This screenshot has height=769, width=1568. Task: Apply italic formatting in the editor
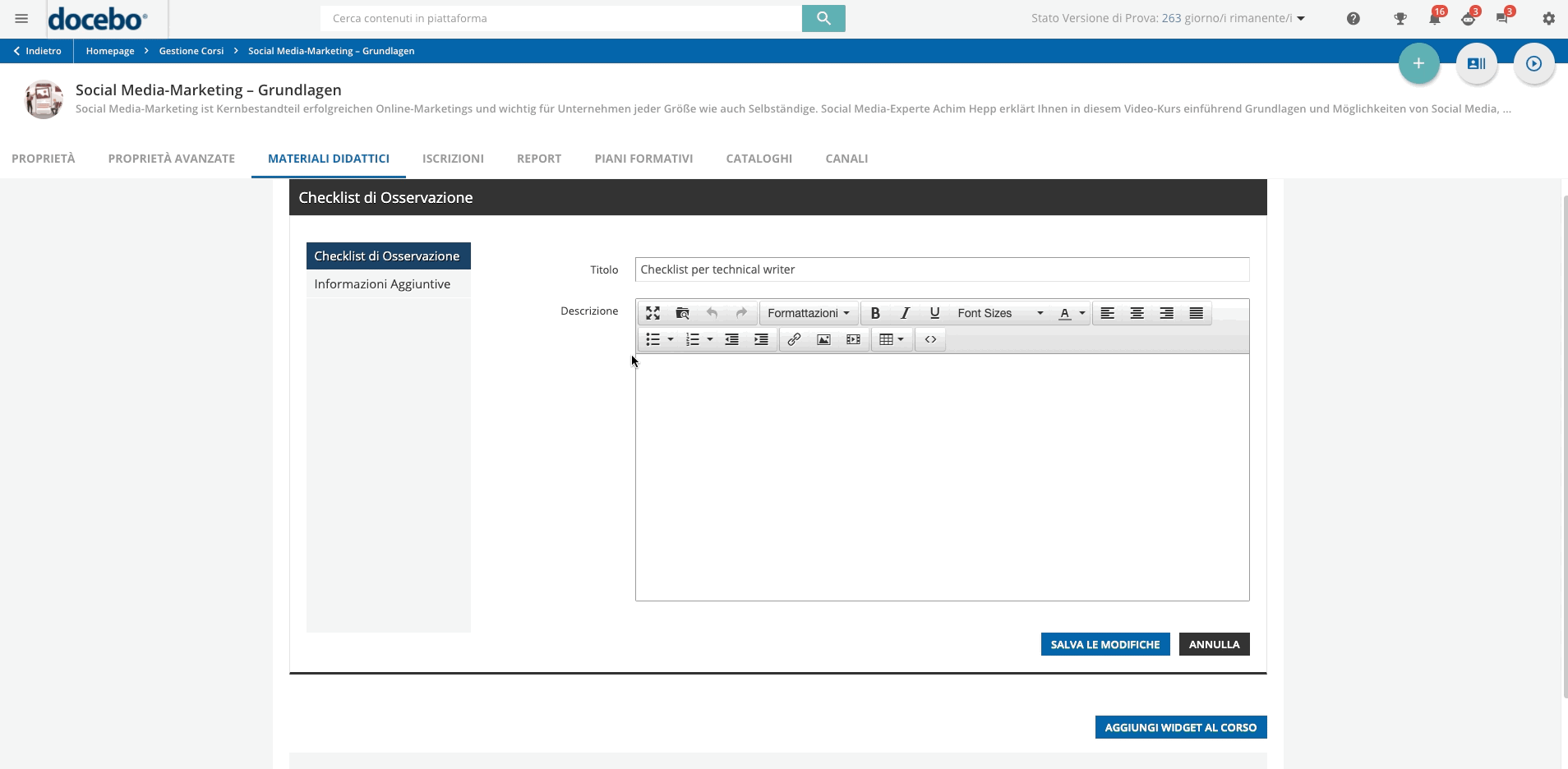point(905,313)
